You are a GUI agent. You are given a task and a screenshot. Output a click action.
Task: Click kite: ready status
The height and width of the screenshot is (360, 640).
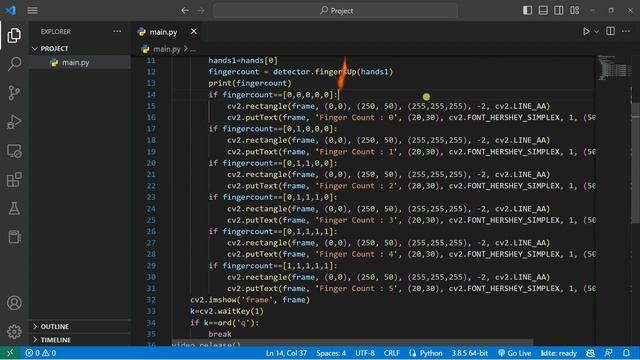click(x=558, y=353)
